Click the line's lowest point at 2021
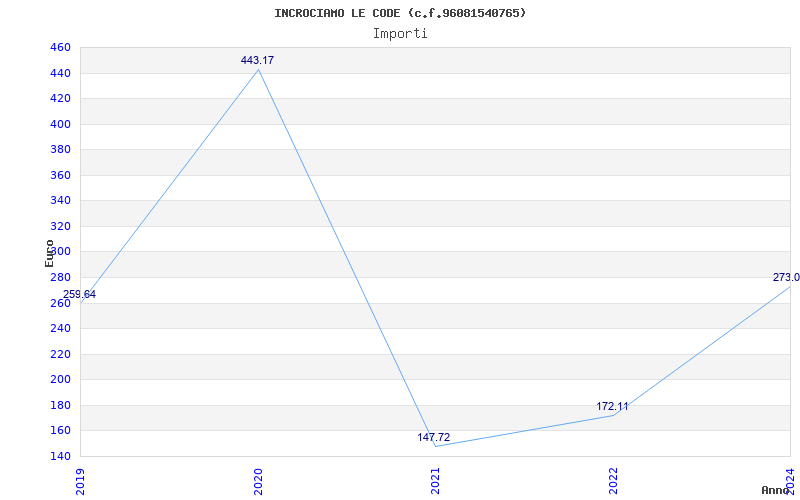 click(x=435, y=446)
